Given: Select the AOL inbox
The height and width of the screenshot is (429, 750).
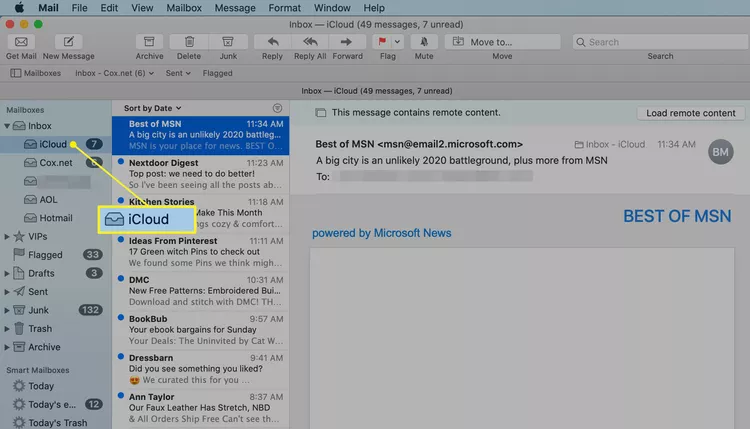Looking at the screenshot, I should point(56,199).
